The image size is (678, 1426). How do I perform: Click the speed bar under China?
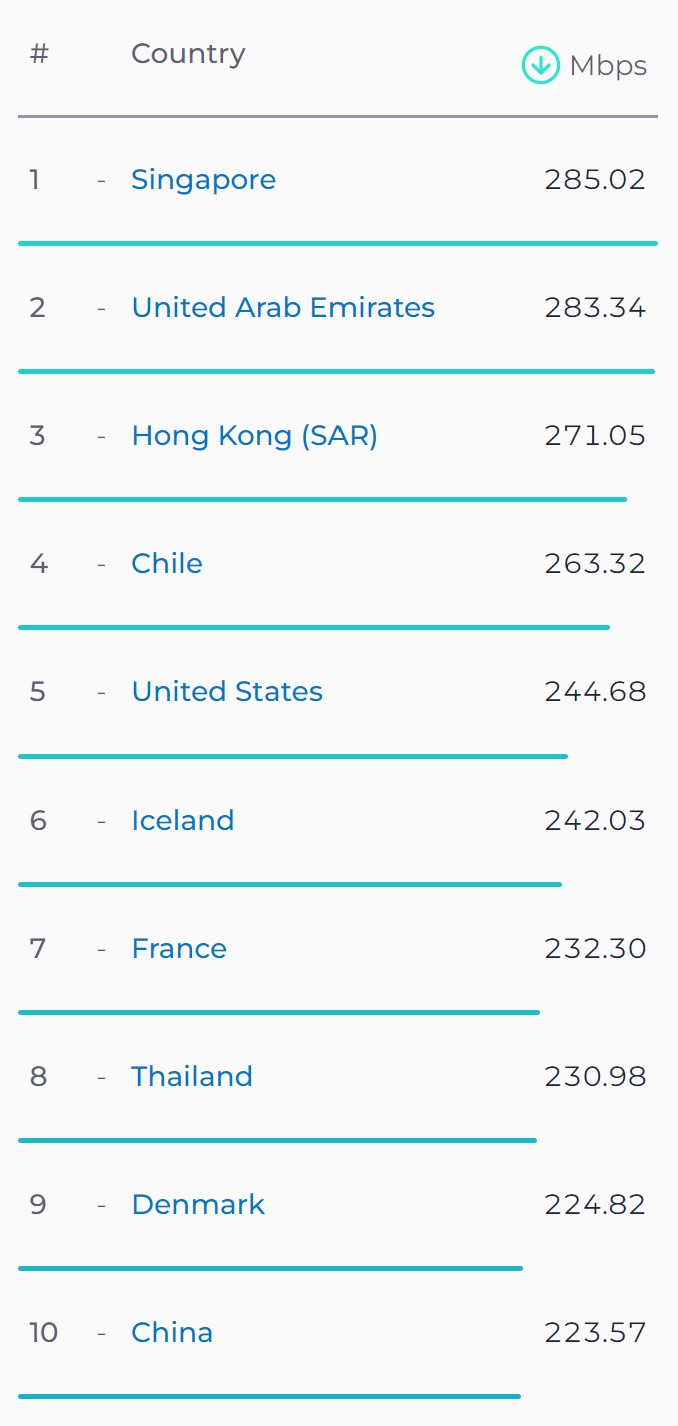coord(269,1396)
